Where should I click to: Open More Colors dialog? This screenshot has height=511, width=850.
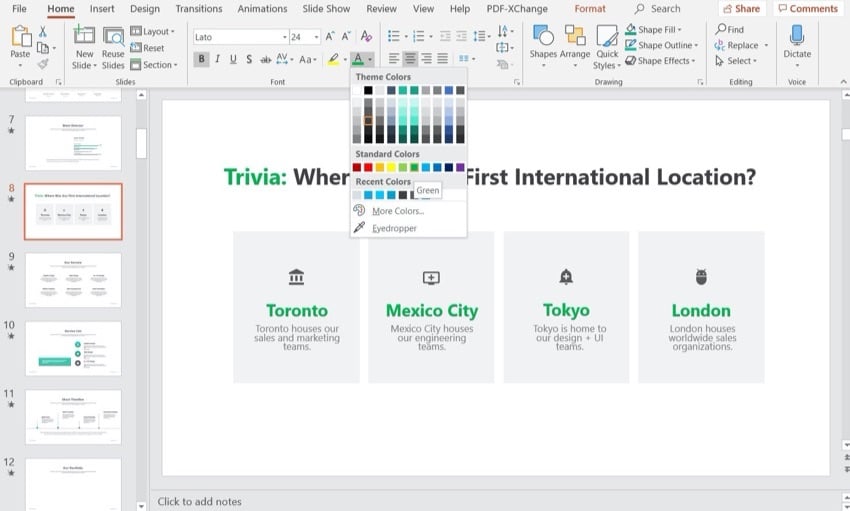[397, 211]
